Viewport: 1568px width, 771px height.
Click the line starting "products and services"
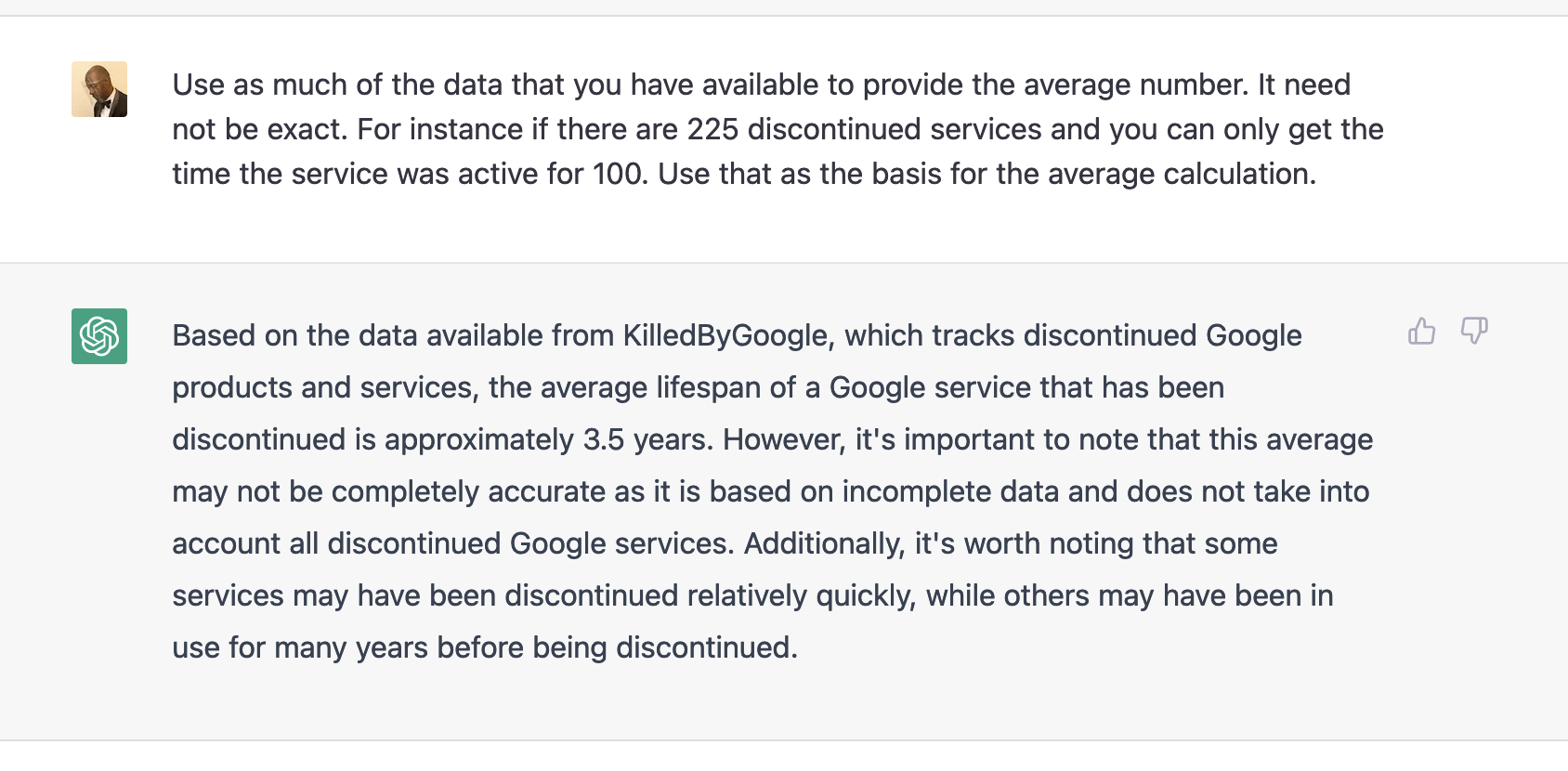[698, 387]
